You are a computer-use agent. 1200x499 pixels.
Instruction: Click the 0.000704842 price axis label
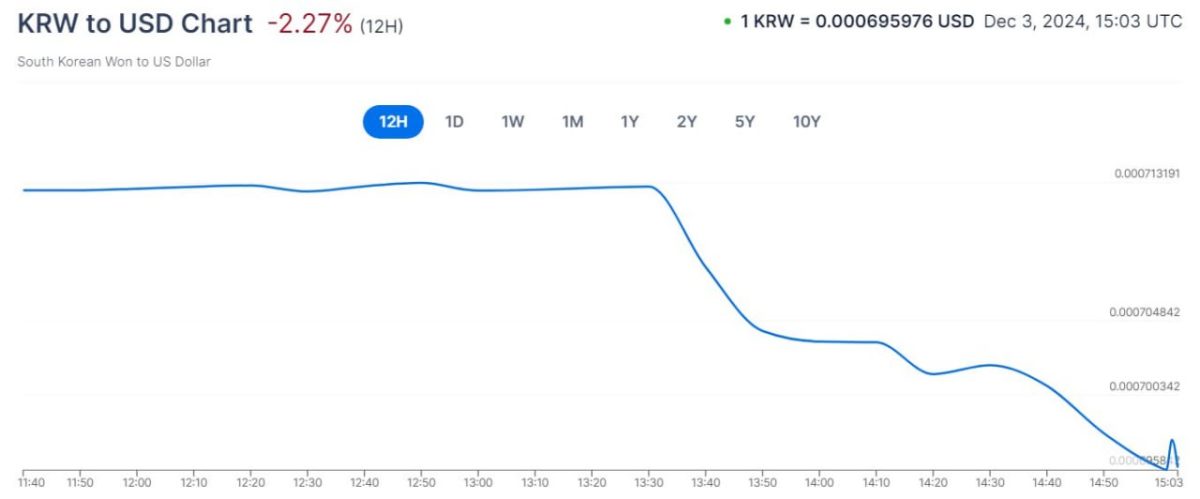1147,312
